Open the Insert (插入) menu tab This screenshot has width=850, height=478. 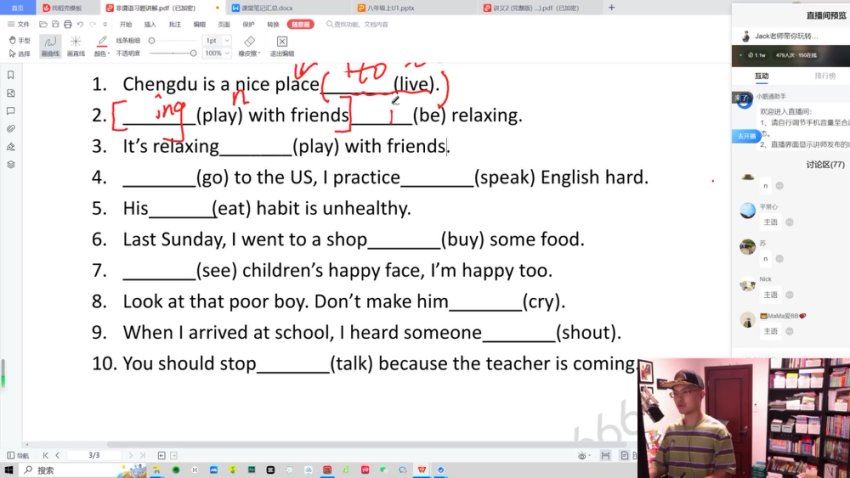click(x=150, y=22)
